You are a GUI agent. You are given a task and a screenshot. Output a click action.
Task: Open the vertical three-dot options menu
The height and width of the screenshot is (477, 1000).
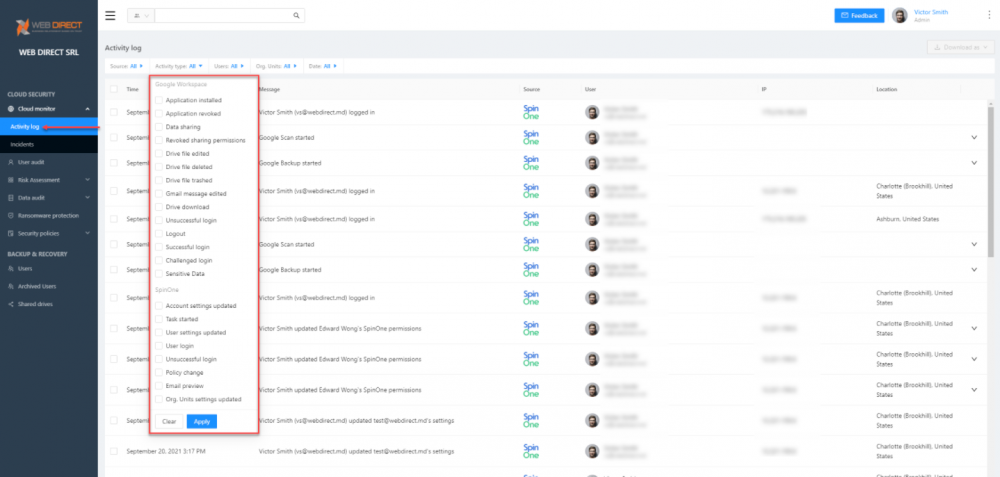pos(989,15)
